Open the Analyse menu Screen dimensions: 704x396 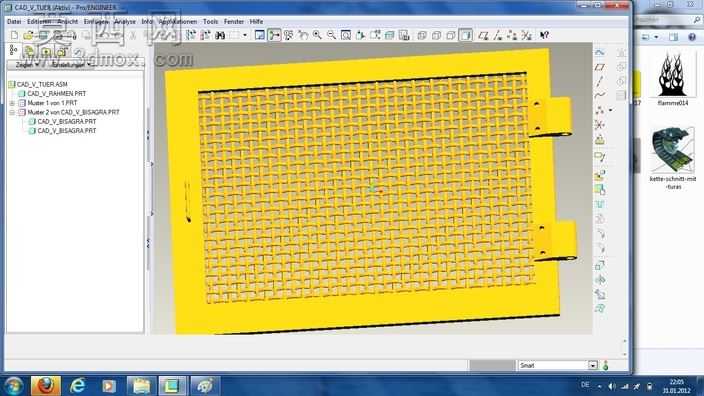point(125,22)
